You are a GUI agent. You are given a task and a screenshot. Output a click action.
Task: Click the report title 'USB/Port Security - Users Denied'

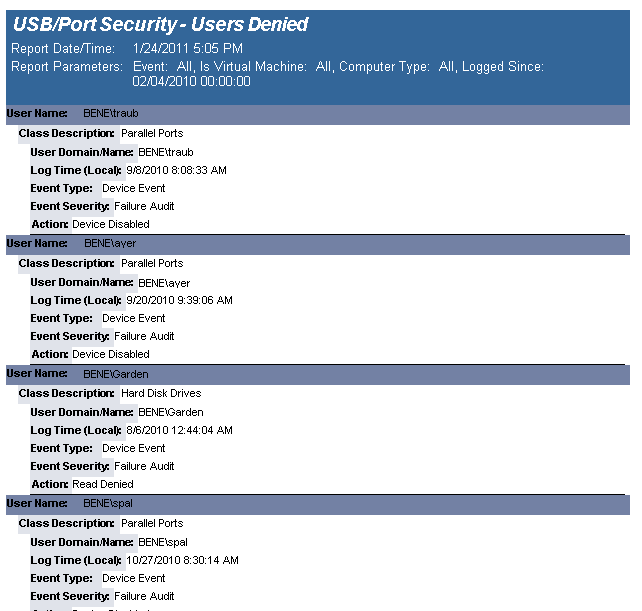[x=160, y=25]
